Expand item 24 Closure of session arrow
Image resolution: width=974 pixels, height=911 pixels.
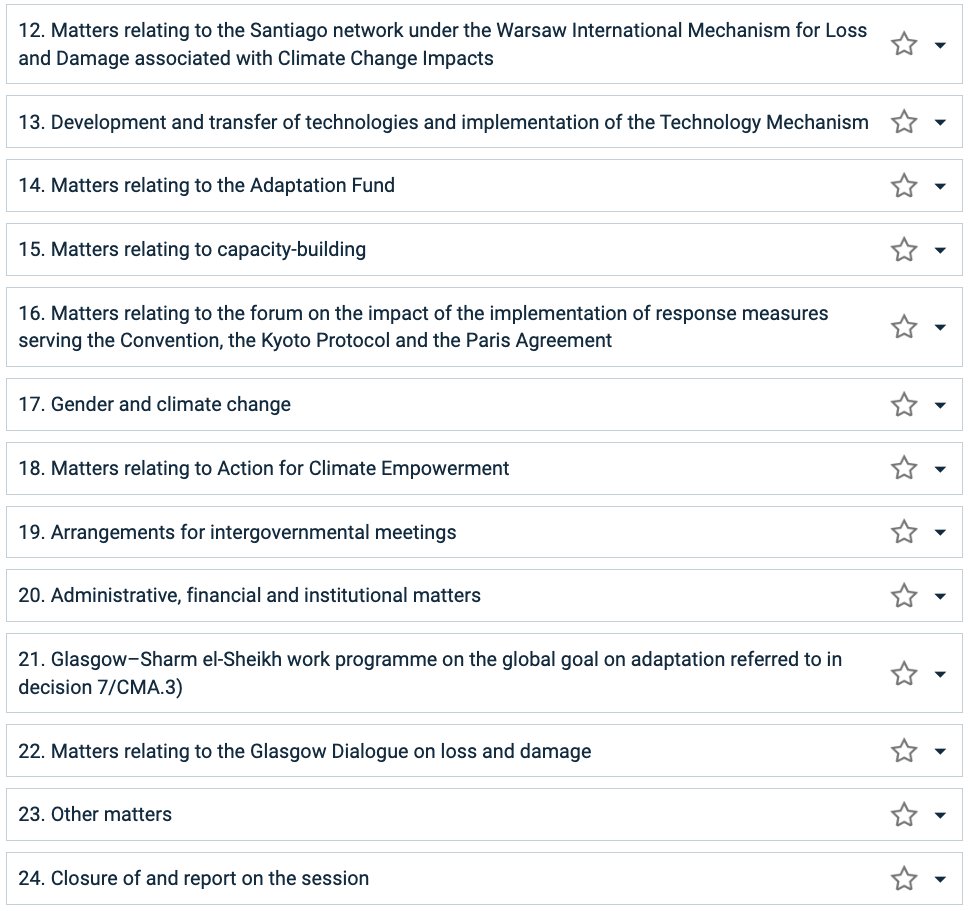click(x=940, y=879)
